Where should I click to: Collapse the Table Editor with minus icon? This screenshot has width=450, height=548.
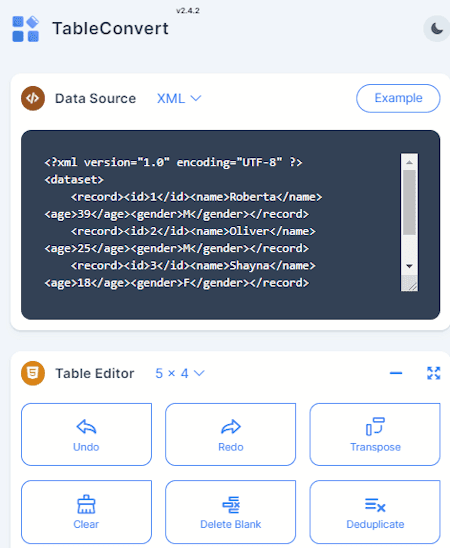(396, 373)
